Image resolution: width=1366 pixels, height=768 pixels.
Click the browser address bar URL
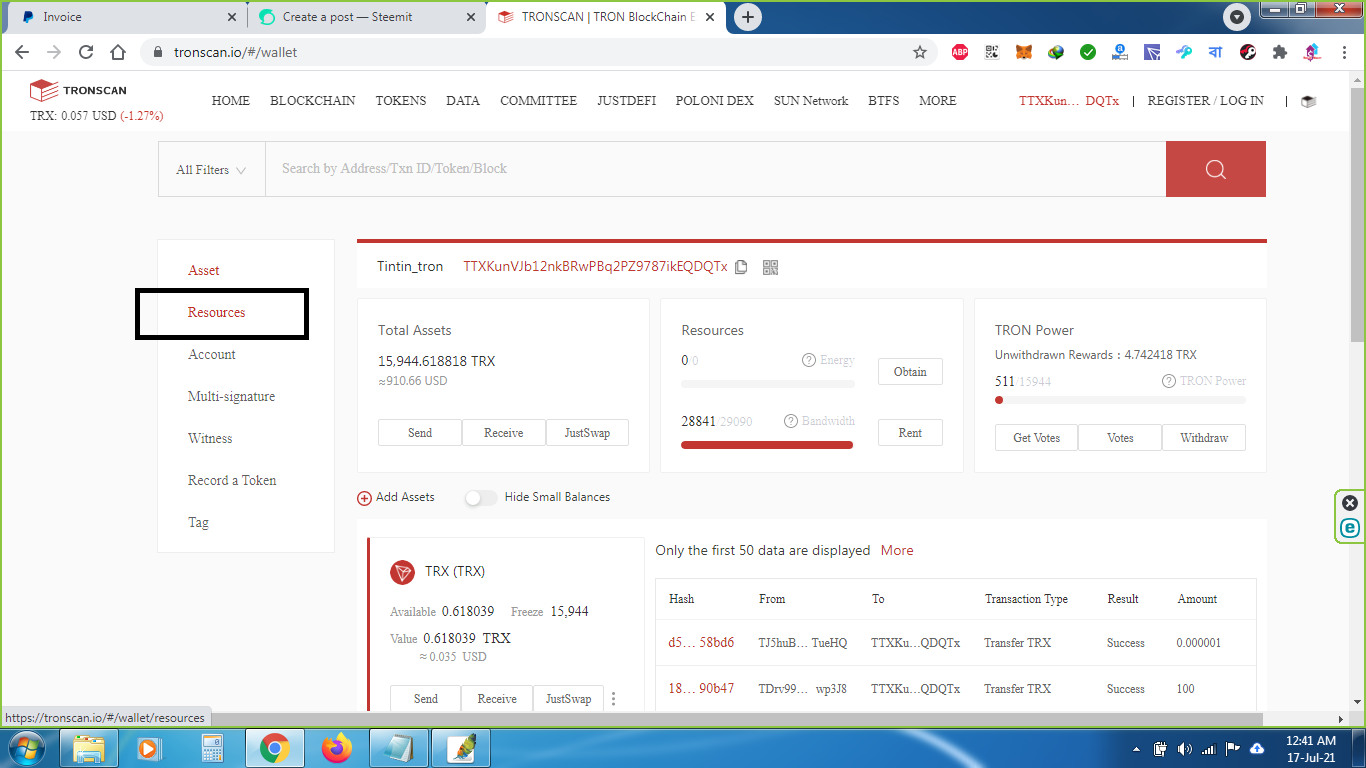[236, 52]
